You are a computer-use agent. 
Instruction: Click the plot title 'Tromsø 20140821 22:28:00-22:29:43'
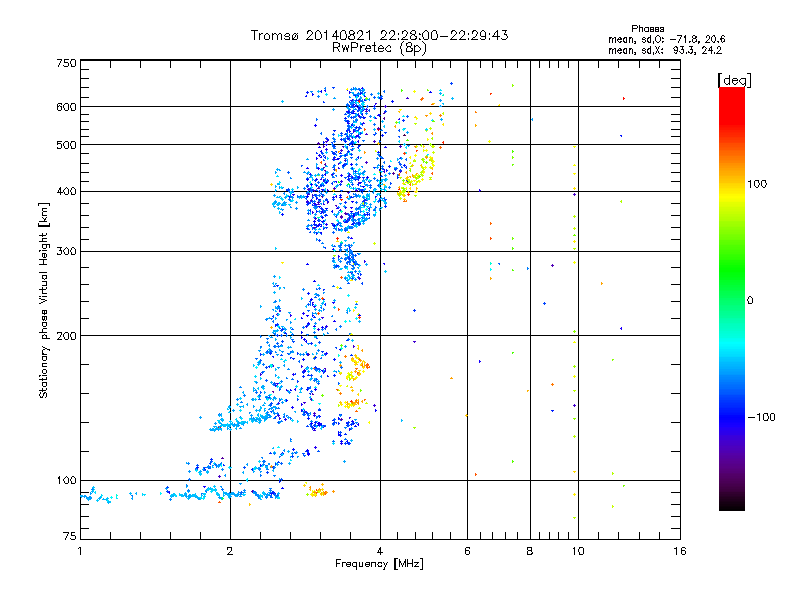379,35
